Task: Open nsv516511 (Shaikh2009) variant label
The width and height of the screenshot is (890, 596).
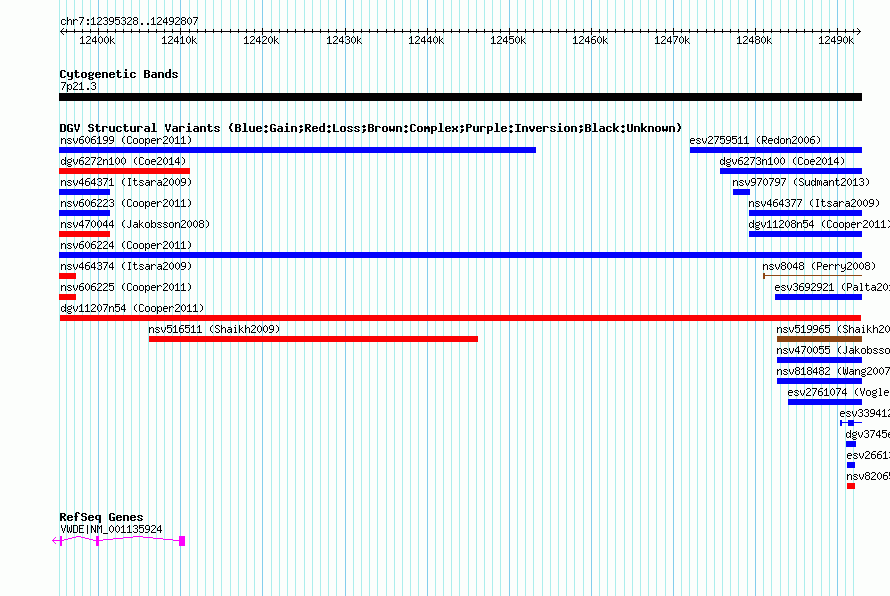Action: click(x=214, y=329)
